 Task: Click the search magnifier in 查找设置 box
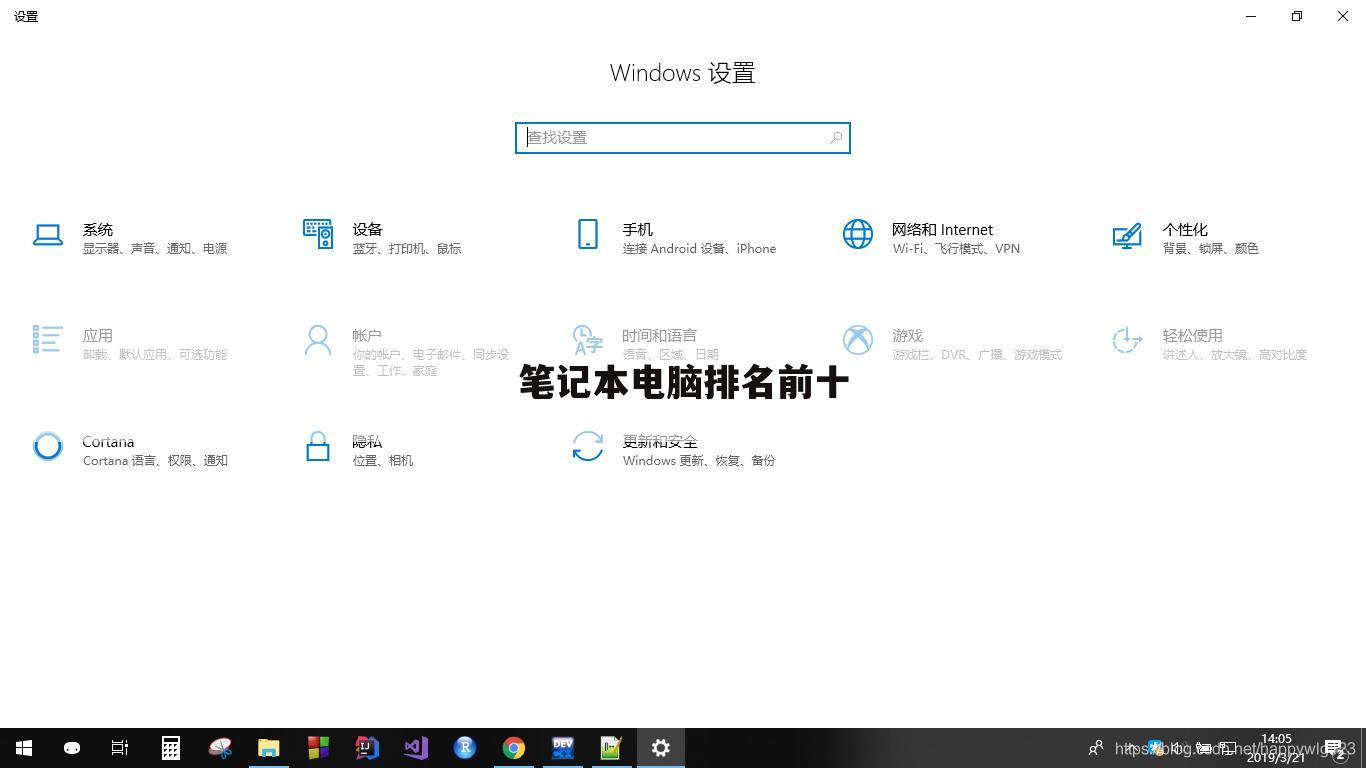(835, 138)
